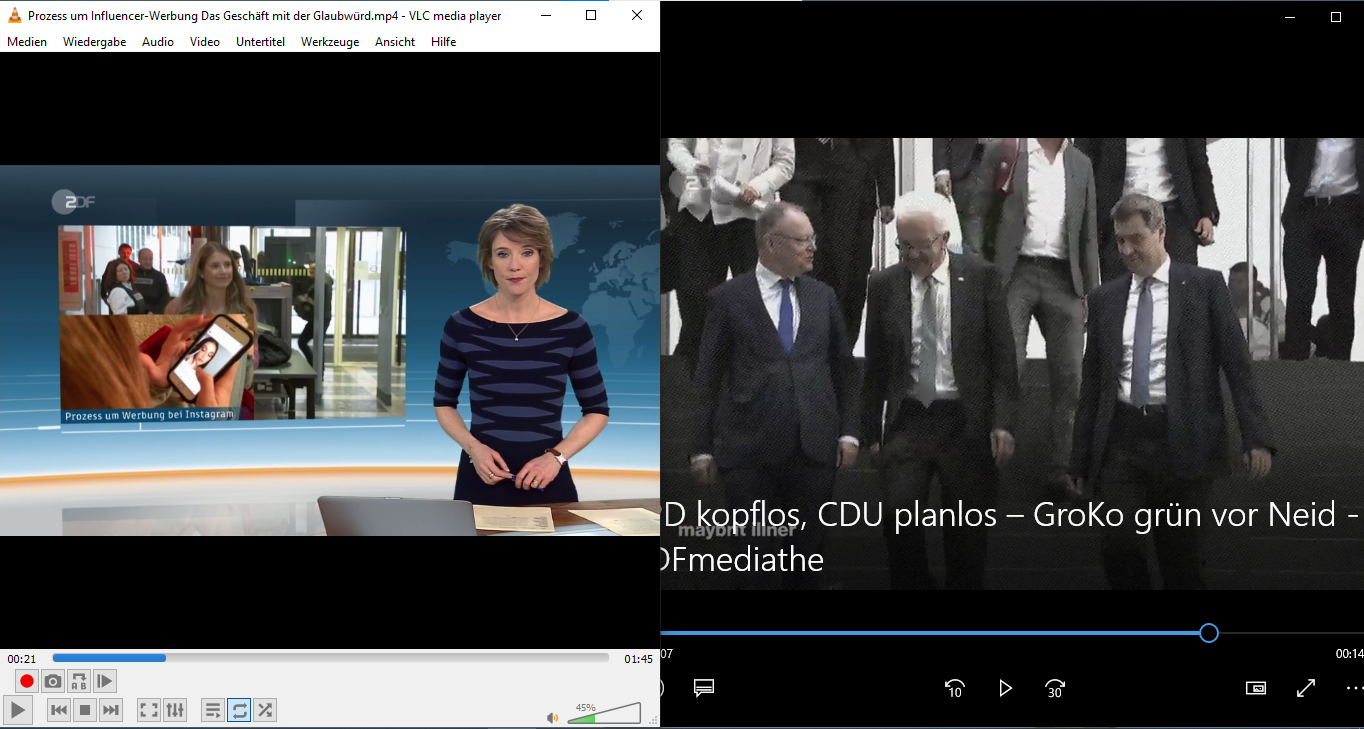Viewport: 1364px width, 729px height.
Task: Open the Werkzeuge menu
Action: pyautogui.click(x=330, y=42)
